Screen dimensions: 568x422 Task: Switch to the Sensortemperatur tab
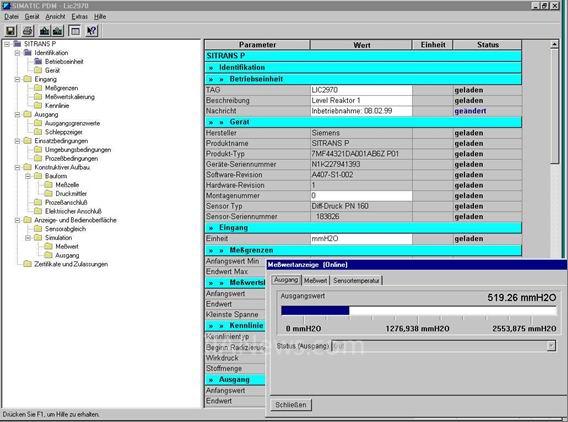click(356, 280)
